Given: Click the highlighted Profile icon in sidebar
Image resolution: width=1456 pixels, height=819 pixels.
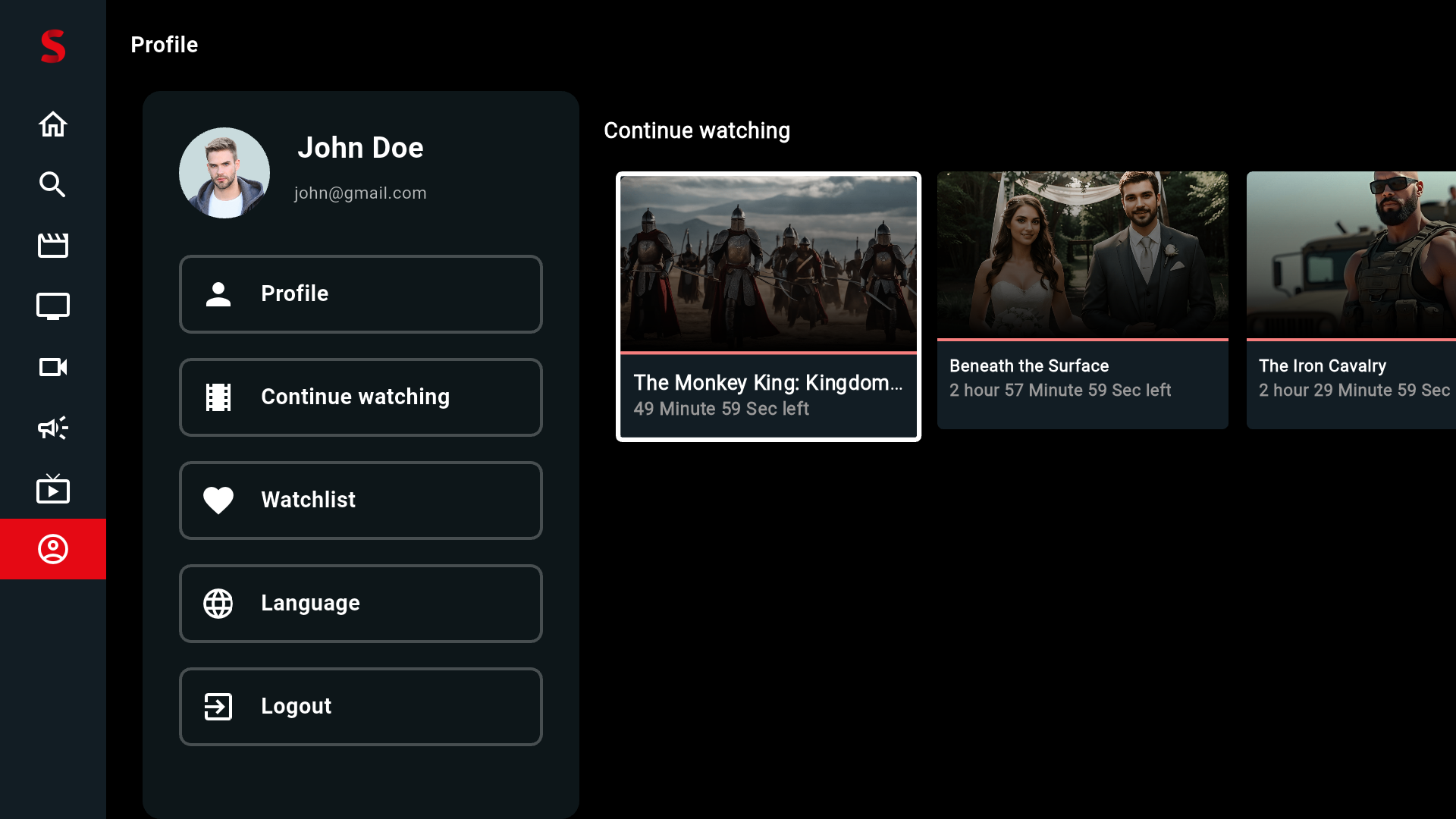Looking at the screenshot, I should tap(52, 549).
